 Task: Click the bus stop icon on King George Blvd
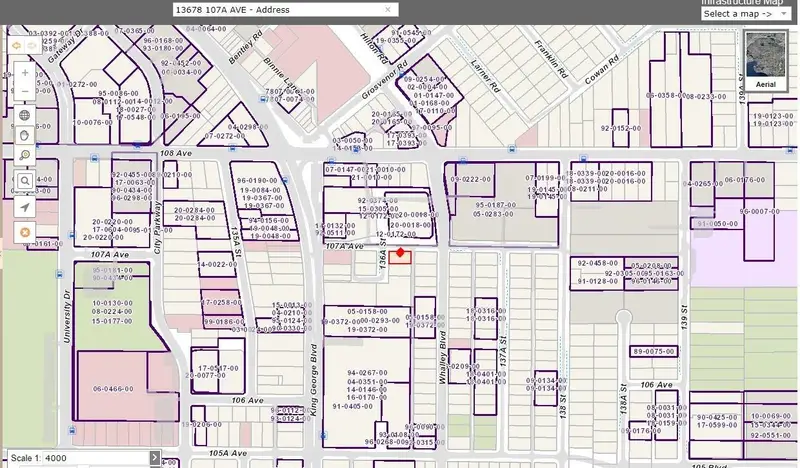click(324, 436)
